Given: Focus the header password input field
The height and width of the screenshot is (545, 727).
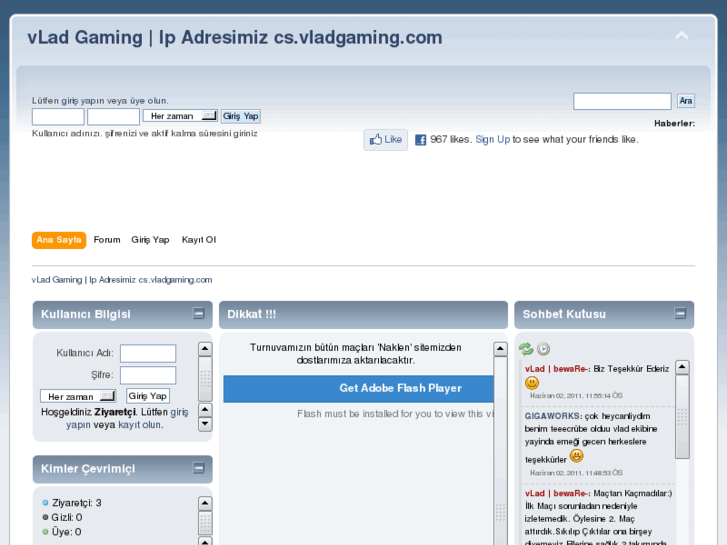Looking at the screenshot, I should [x=114, y=117].
